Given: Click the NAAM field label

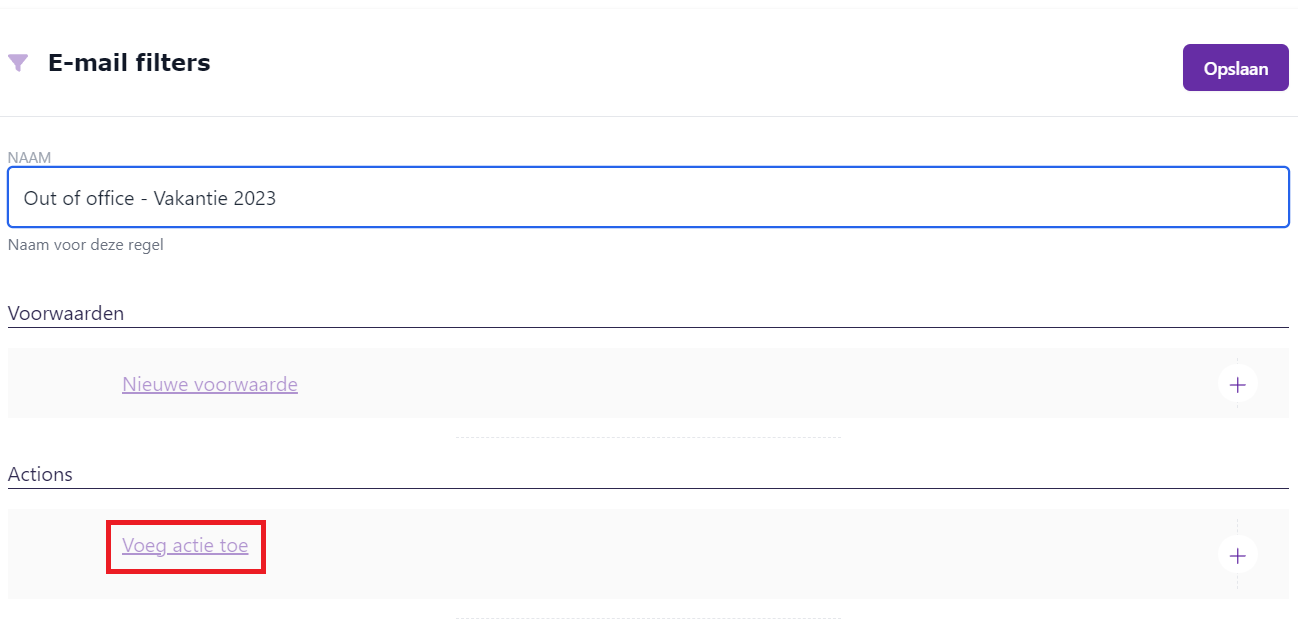Looking at the screenshot, I should pyautogui.click(x=29, y=158).
